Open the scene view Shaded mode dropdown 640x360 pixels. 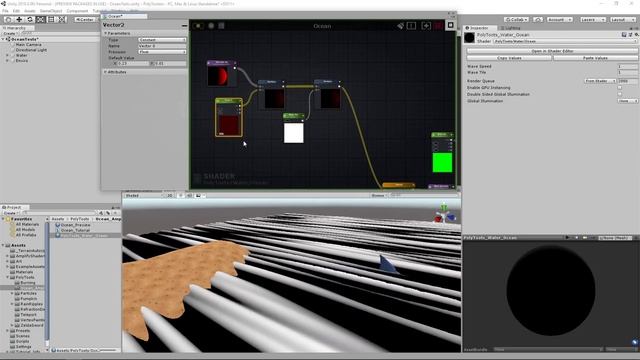[143, 196]
